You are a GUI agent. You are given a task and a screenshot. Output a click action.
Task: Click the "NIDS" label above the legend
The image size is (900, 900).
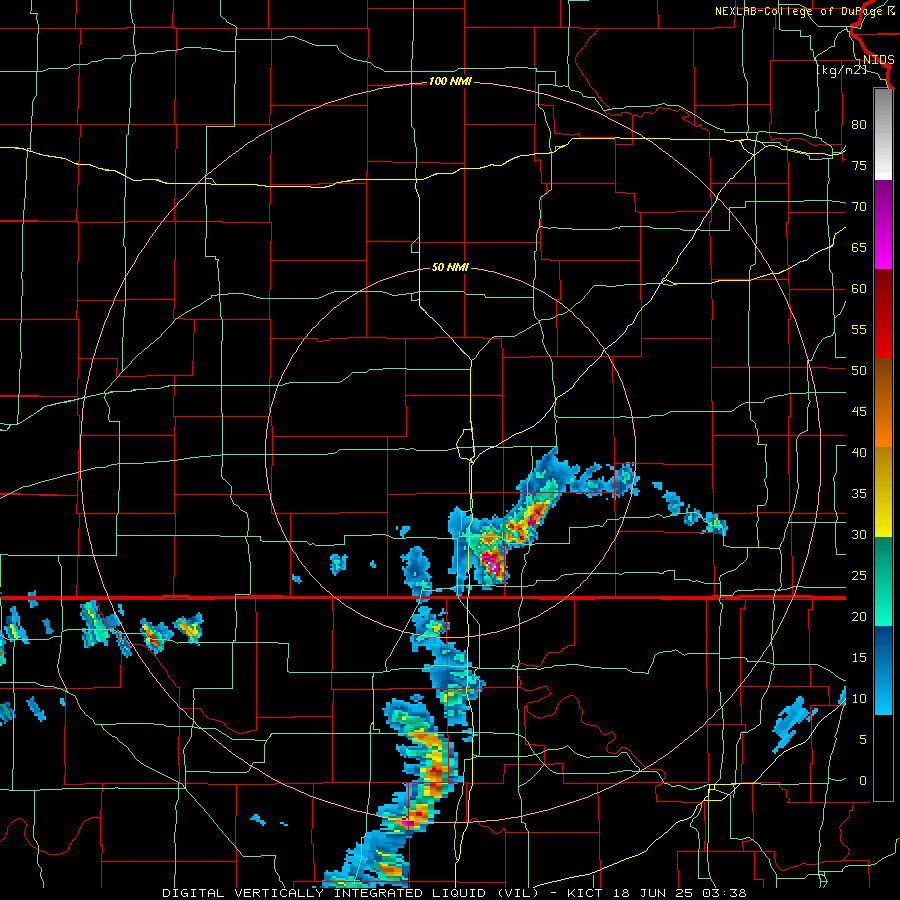[878, 60]
